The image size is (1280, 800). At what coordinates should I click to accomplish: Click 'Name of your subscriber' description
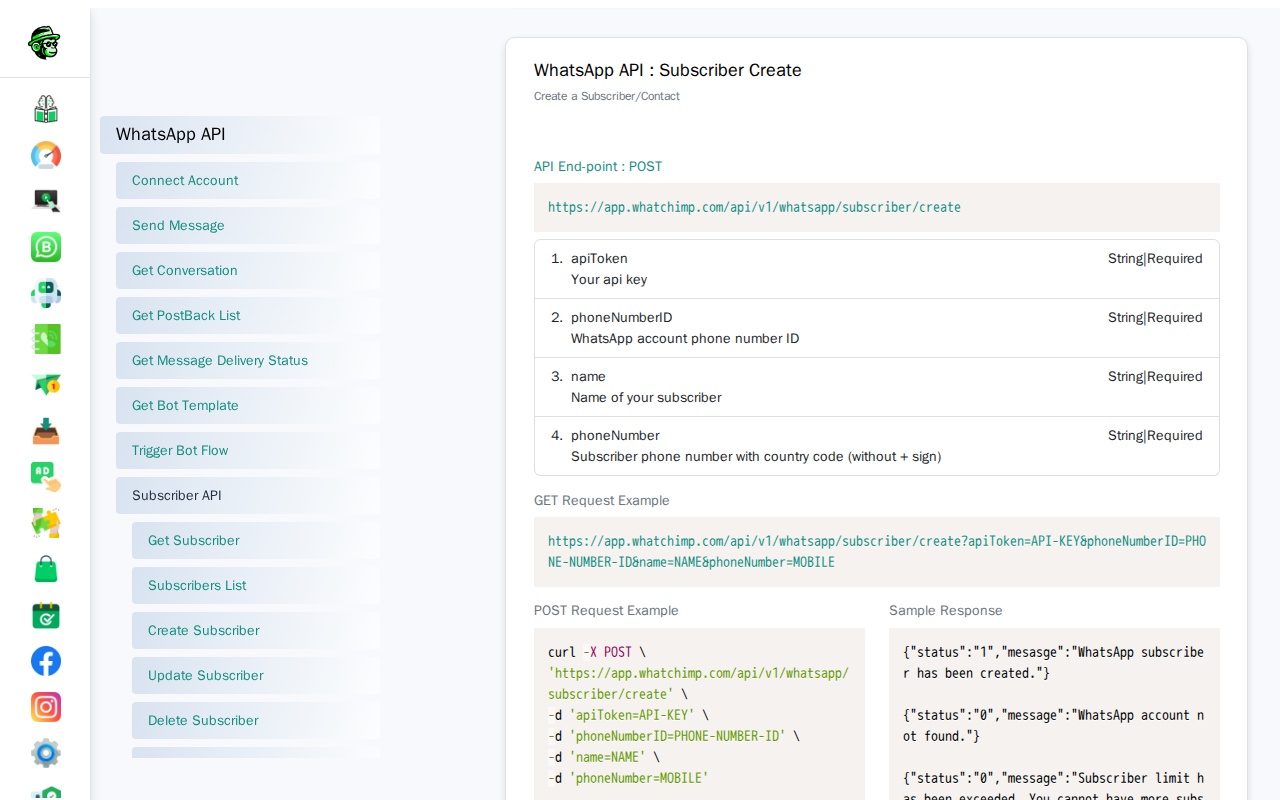pos(646,398)
